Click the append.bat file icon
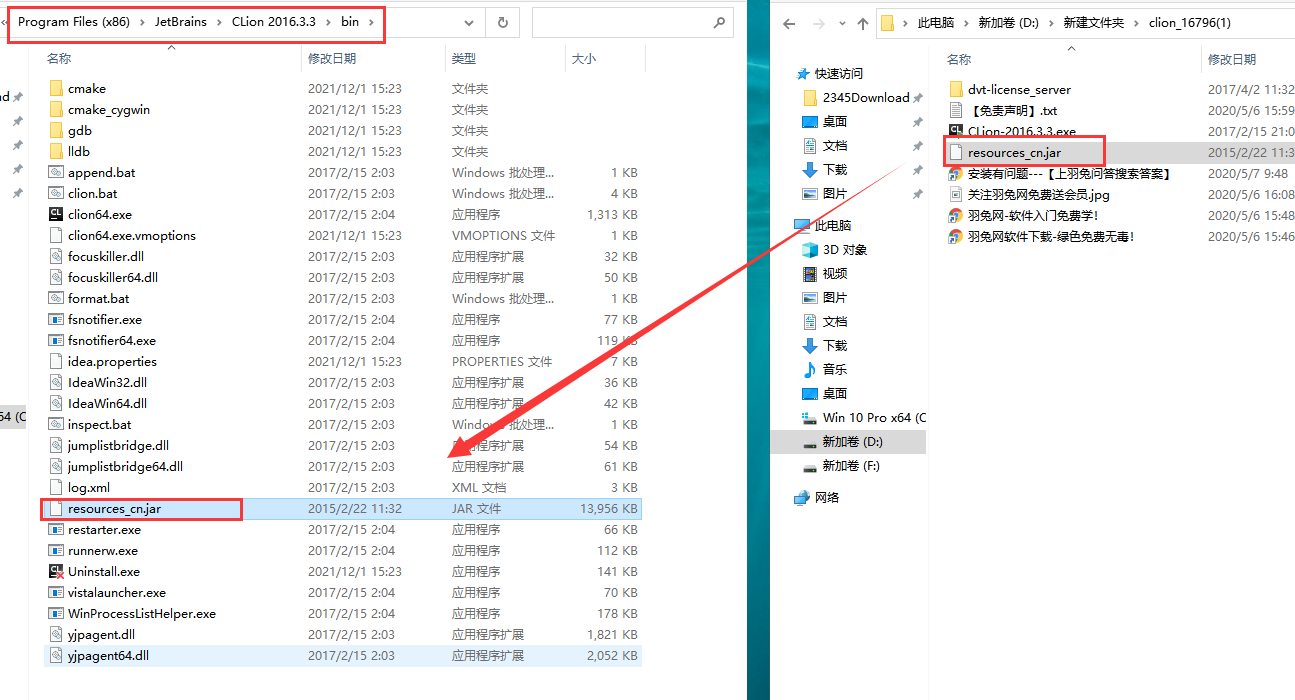Screen dimensions: 1295x700 [56, 173]
